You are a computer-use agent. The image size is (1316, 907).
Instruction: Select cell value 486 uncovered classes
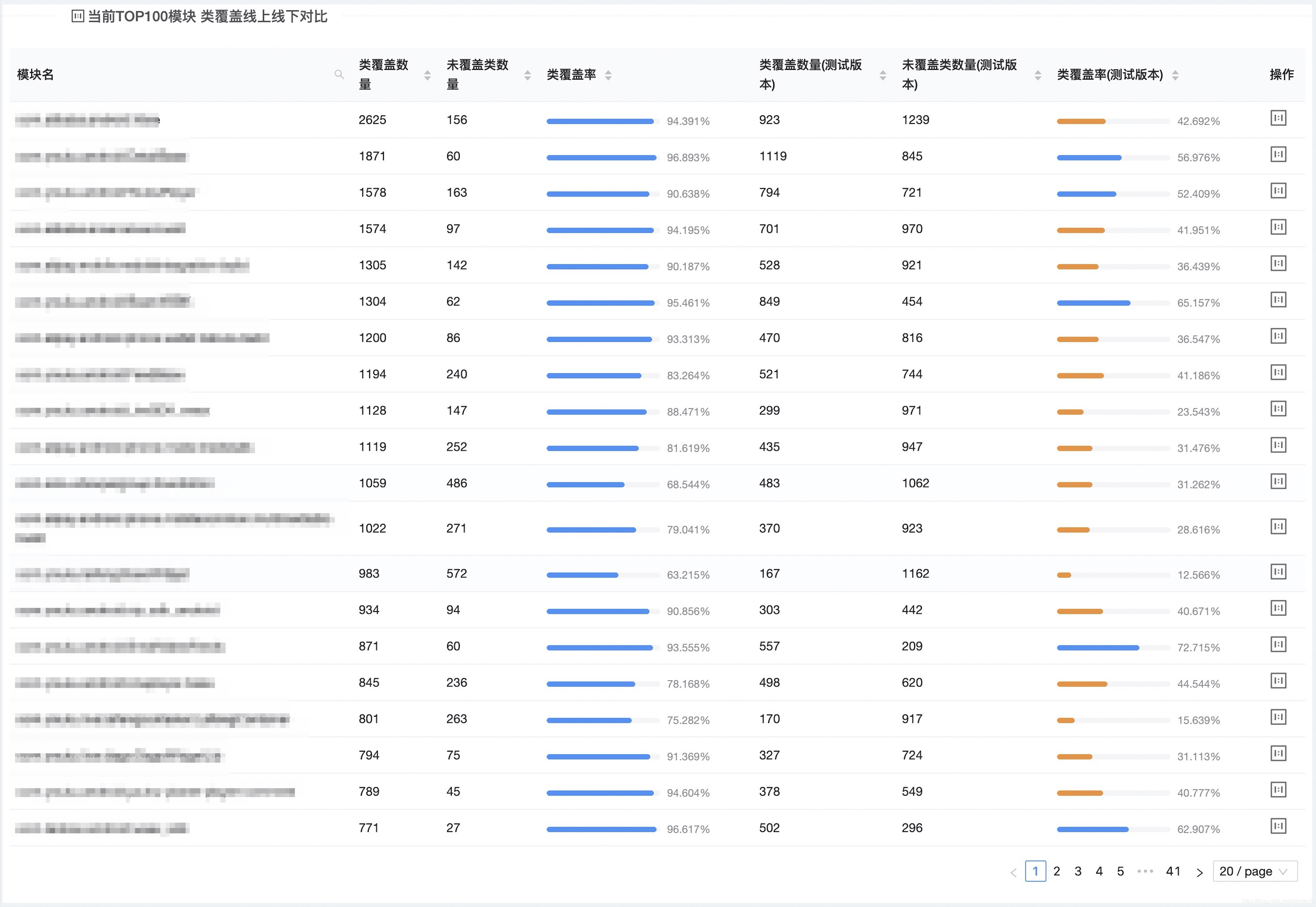[x=456, y=483]
